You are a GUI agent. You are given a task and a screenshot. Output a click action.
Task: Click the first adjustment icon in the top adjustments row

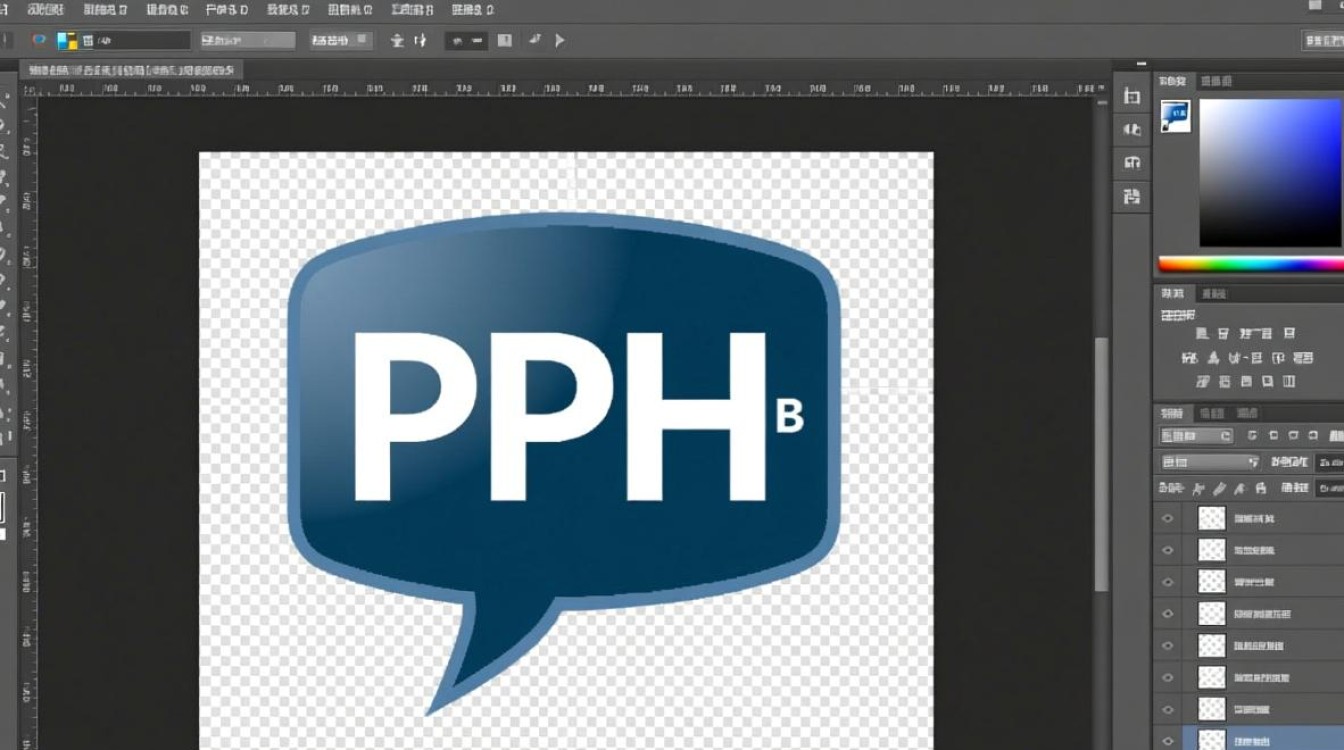point(1201,334)
